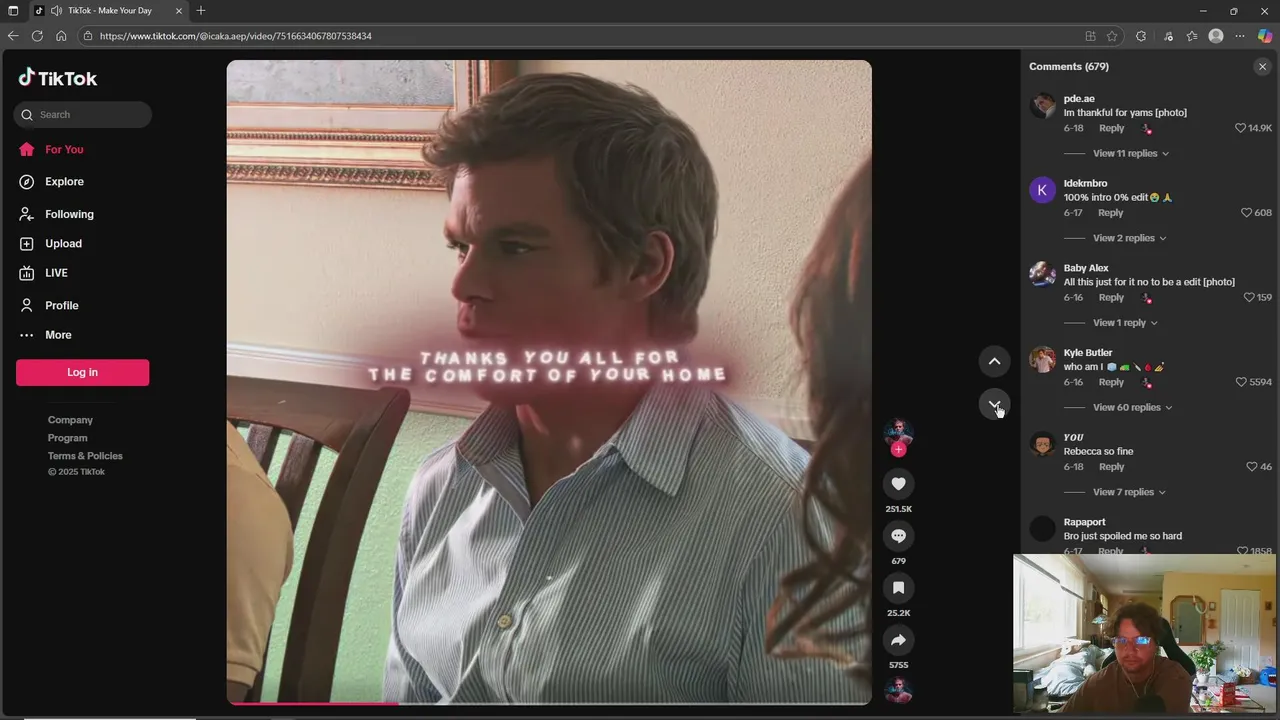Expand View 7 replies under Rebecca comment
This screenshot has height=720, width=1280.
pos(1130,492)
